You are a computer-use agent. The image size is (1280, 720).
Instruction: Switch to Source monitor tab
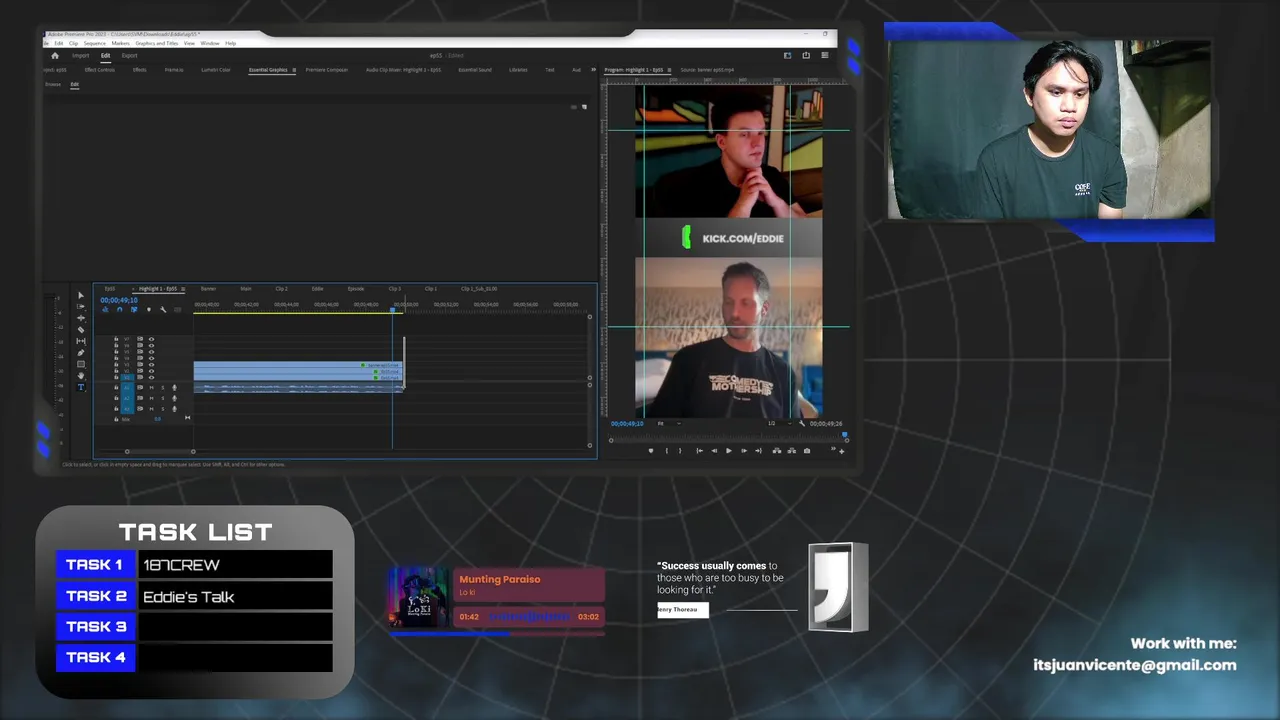[707, 70]
